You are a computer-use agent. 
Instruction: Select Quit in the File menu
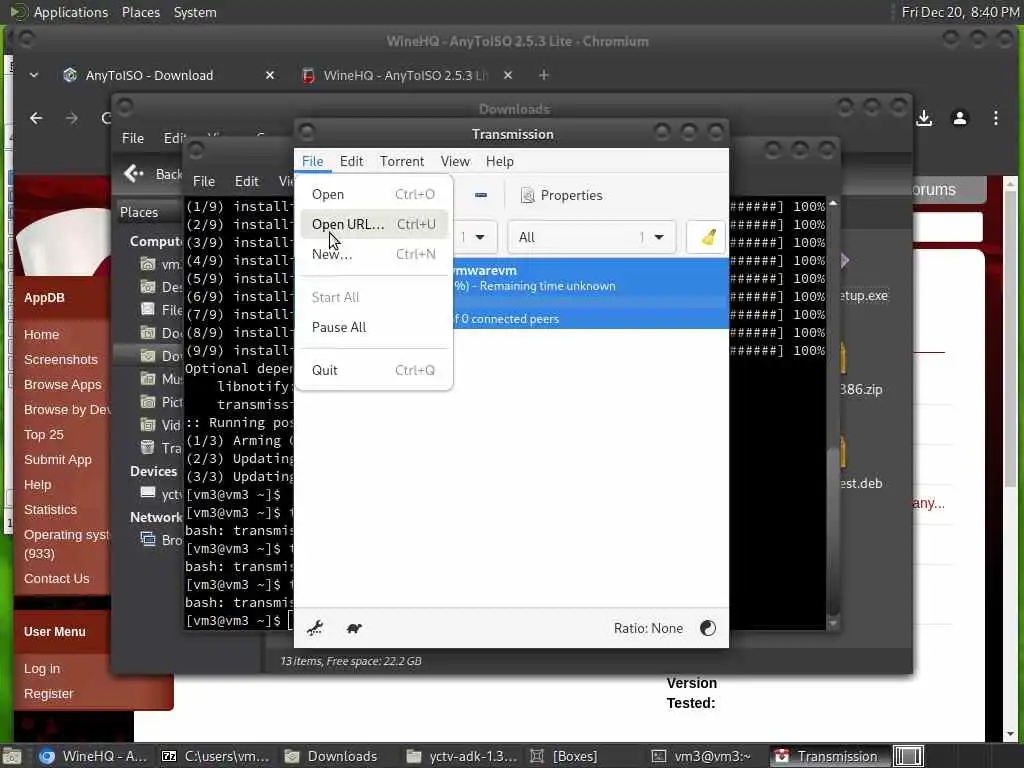pos(374,370)
